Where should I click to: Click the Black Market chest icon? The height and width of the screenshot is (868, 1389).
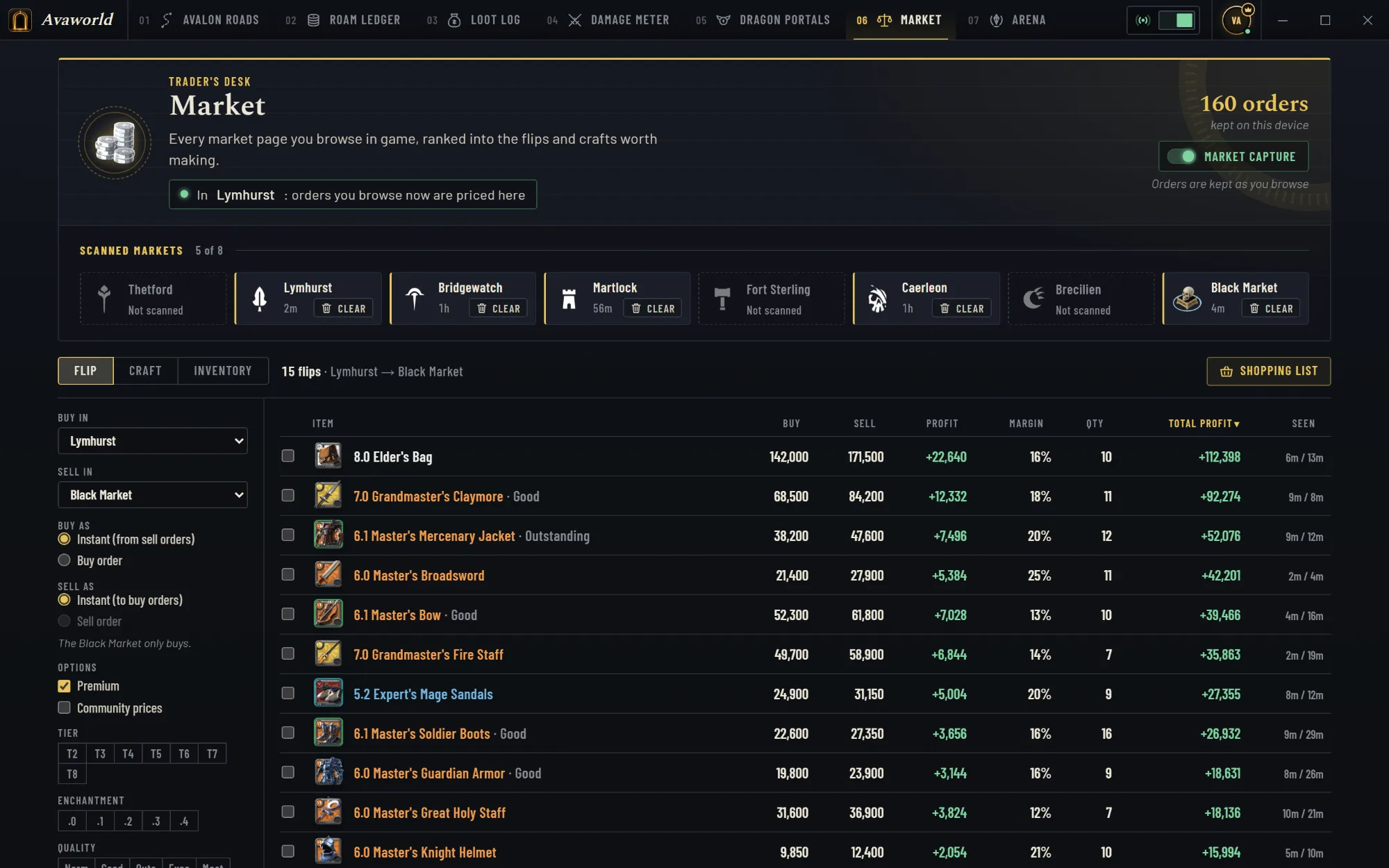click(x=1187, y=299)
